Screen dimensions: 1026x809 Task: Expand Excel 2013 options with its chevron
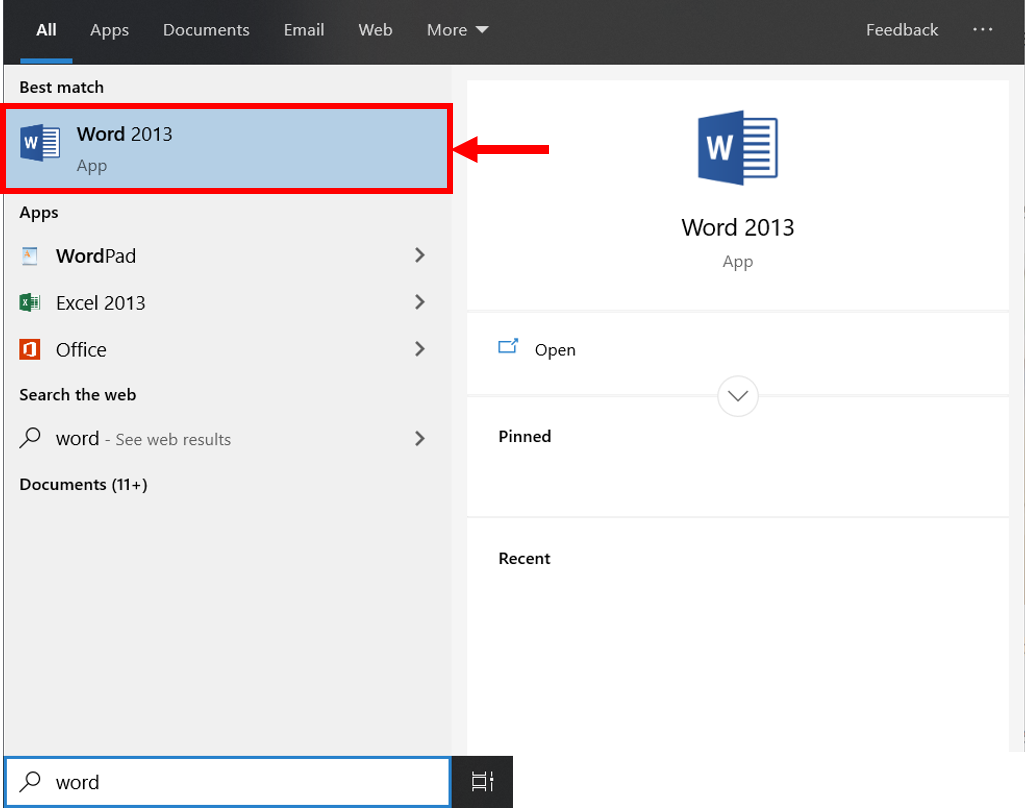click(420, 302)
